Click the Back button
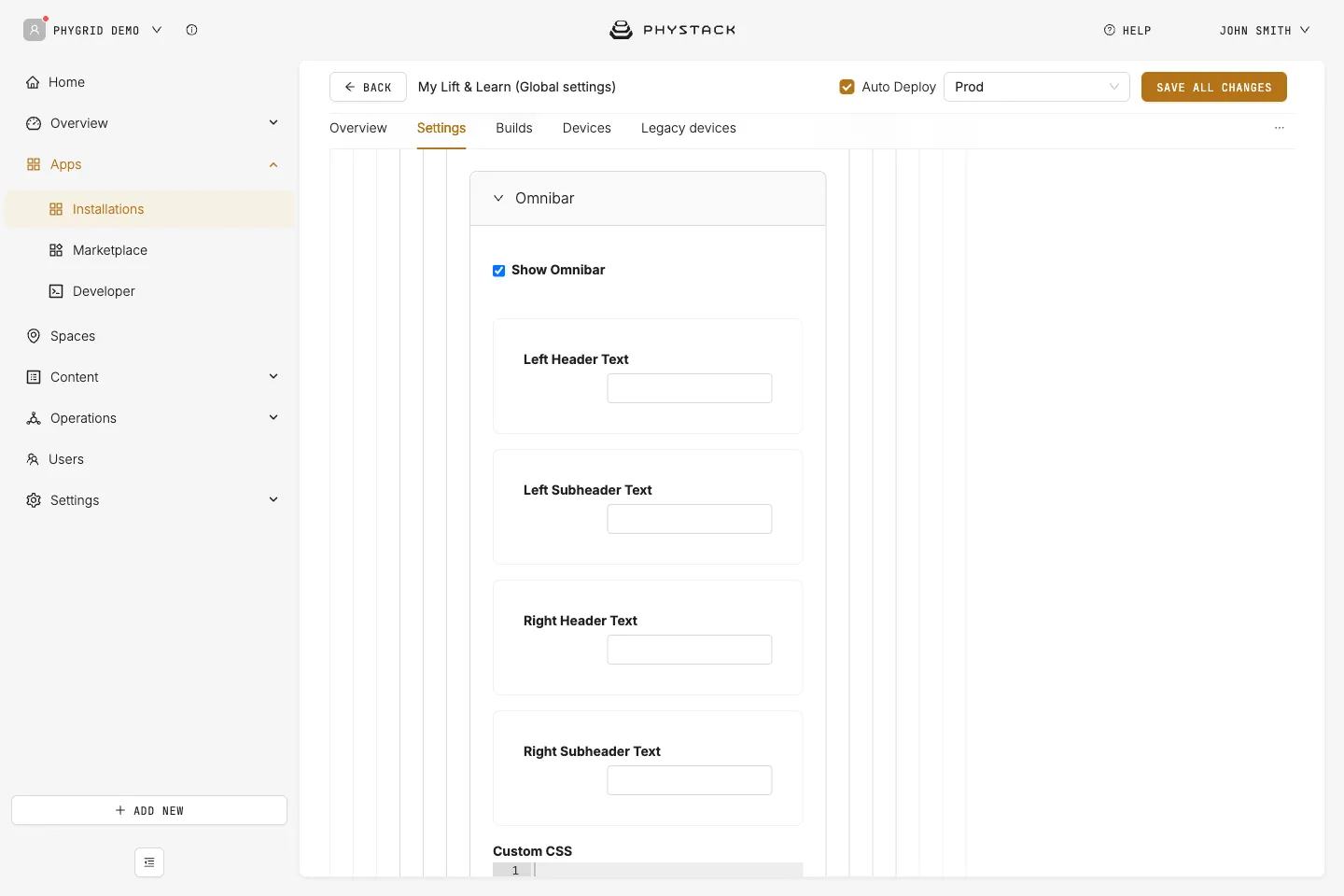The image size is (1344, 896). click(368, 87)
